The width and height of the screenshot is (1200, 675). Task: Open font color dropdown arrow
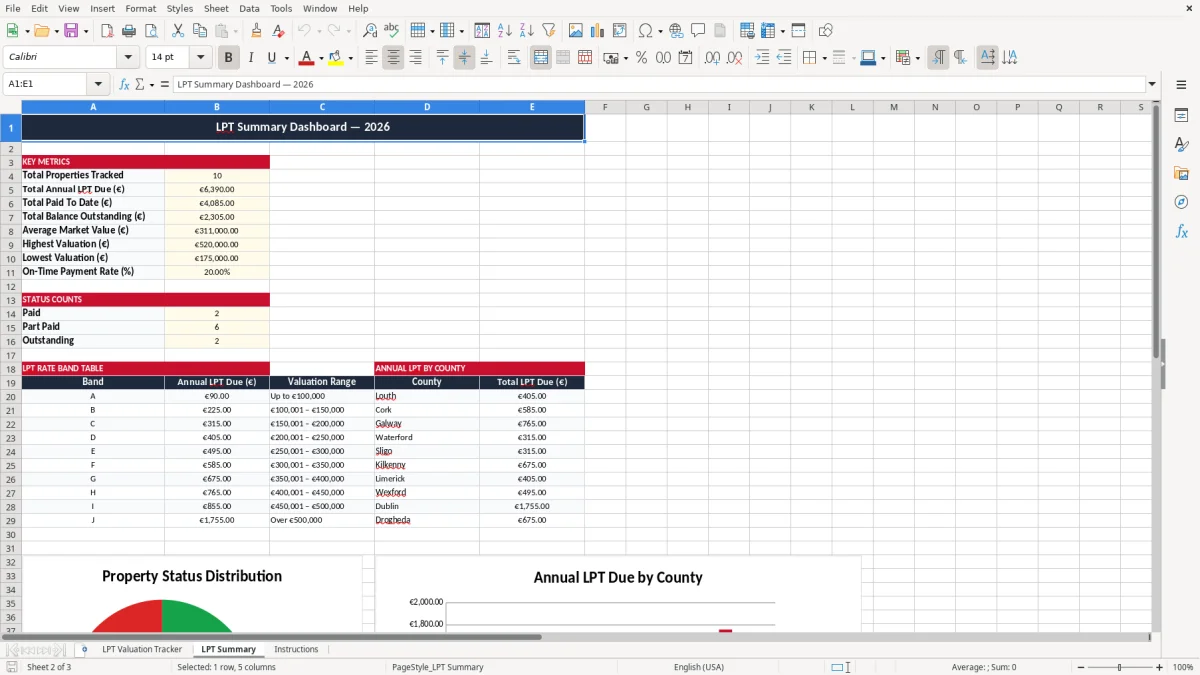coord(321,58)
